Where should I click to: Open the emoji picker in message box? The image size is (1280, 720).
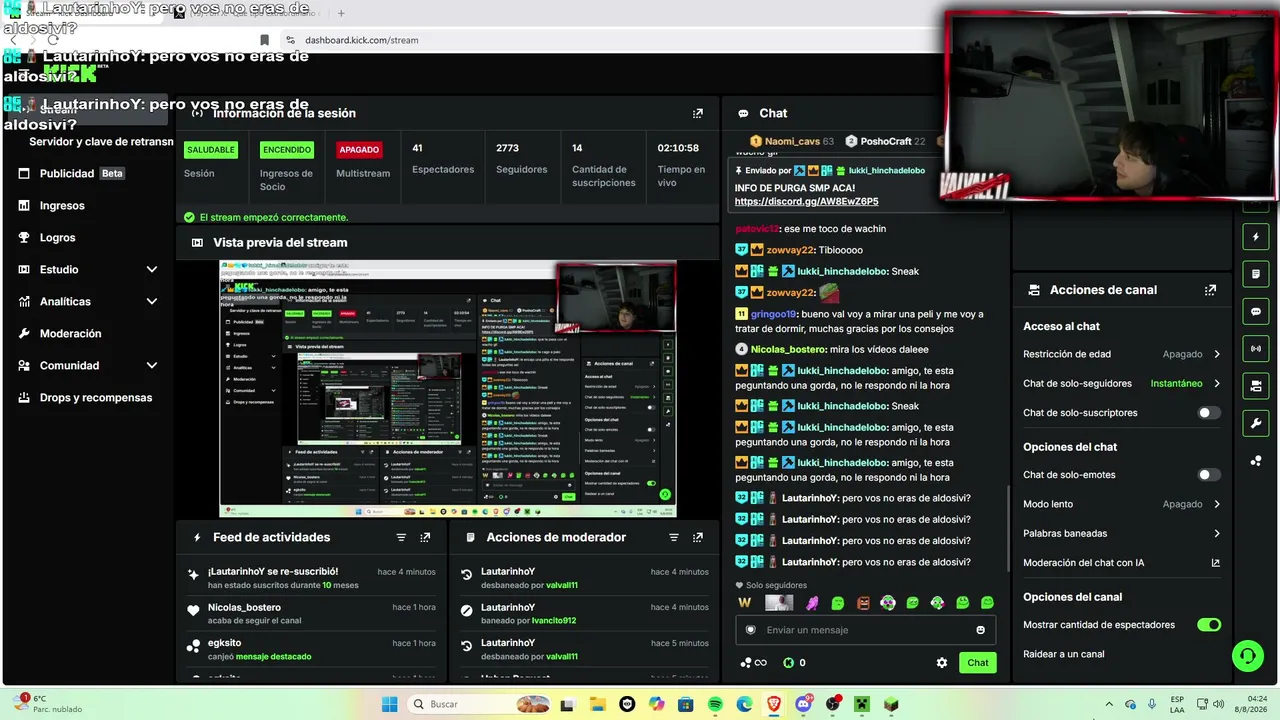point(980,630)
